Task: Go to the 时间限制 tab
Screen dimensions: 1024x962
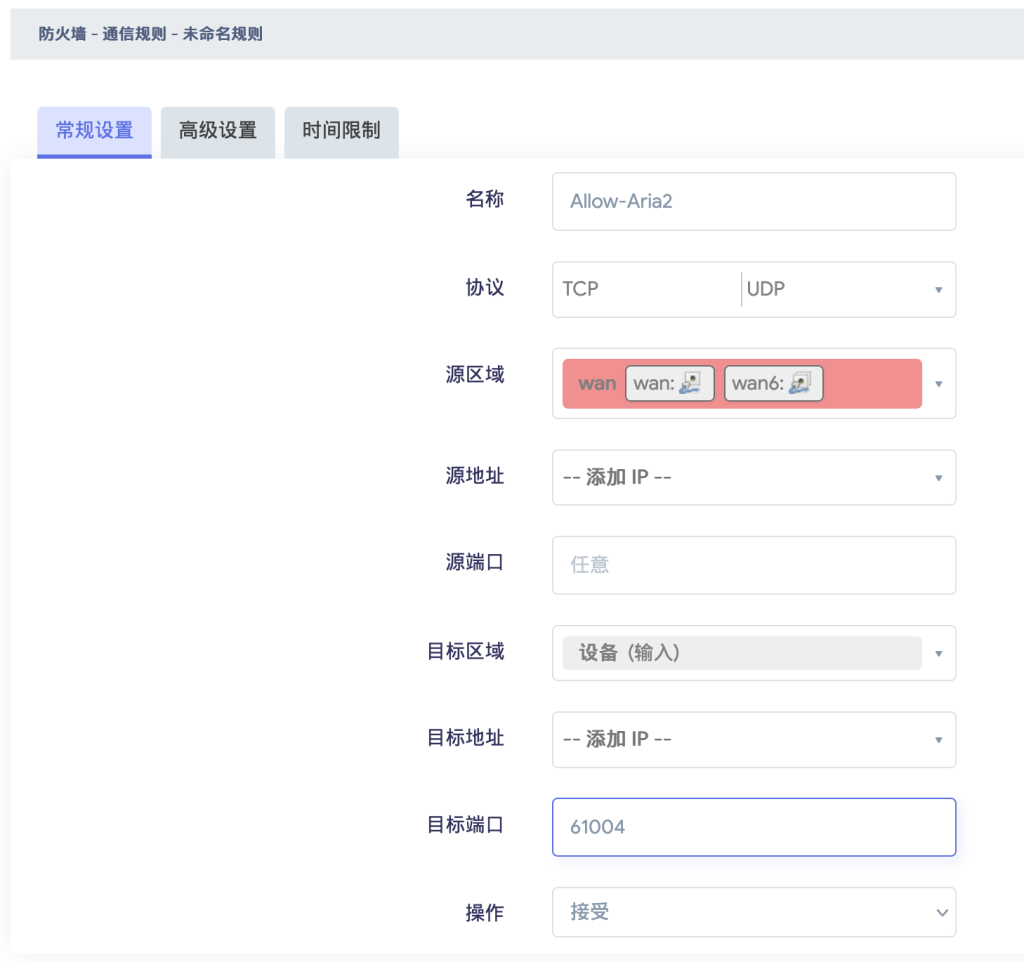Action: click(x=341, y=131)
